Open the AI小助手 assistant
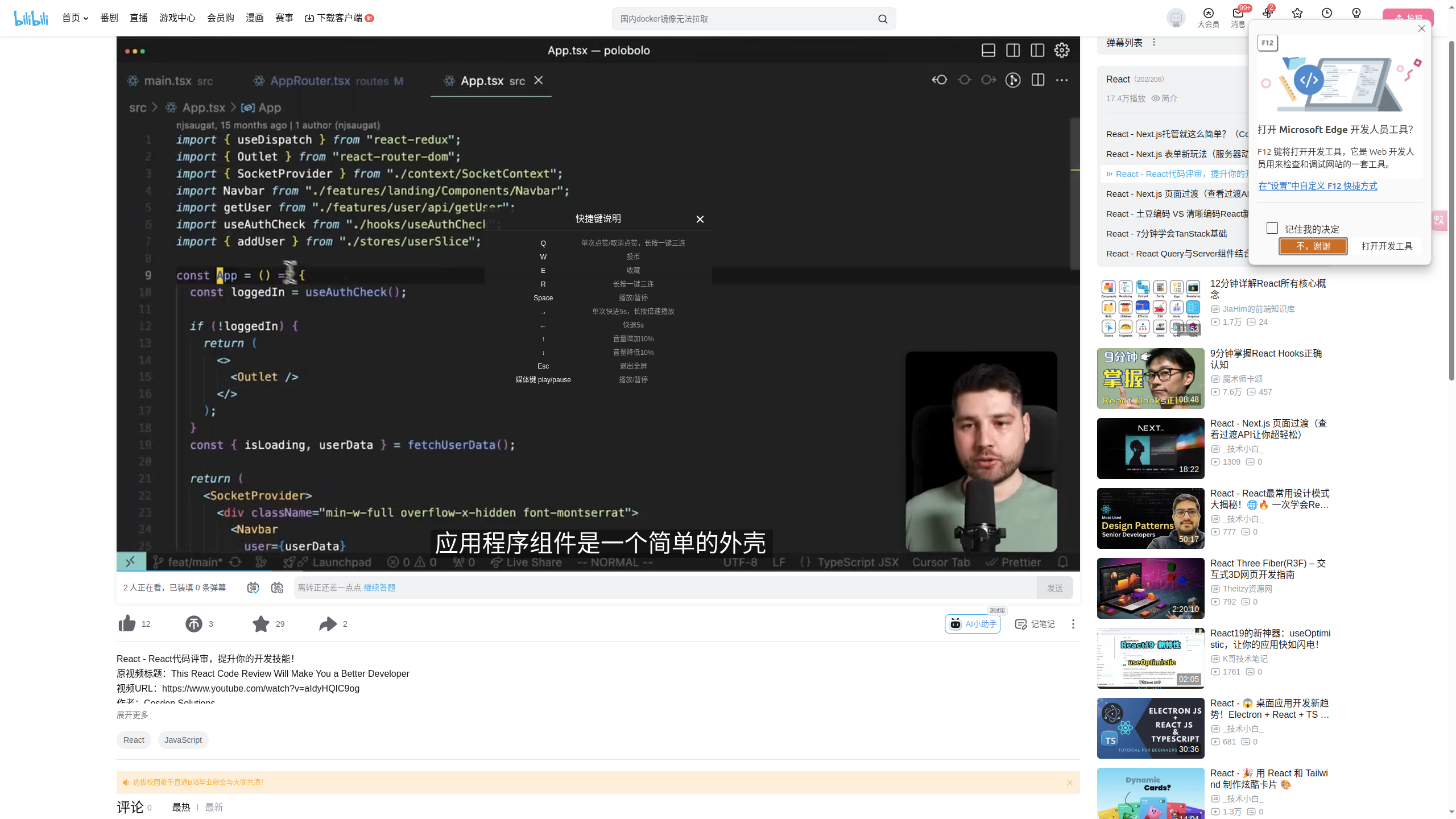1456x819 pixels. [x=973, y=624]
